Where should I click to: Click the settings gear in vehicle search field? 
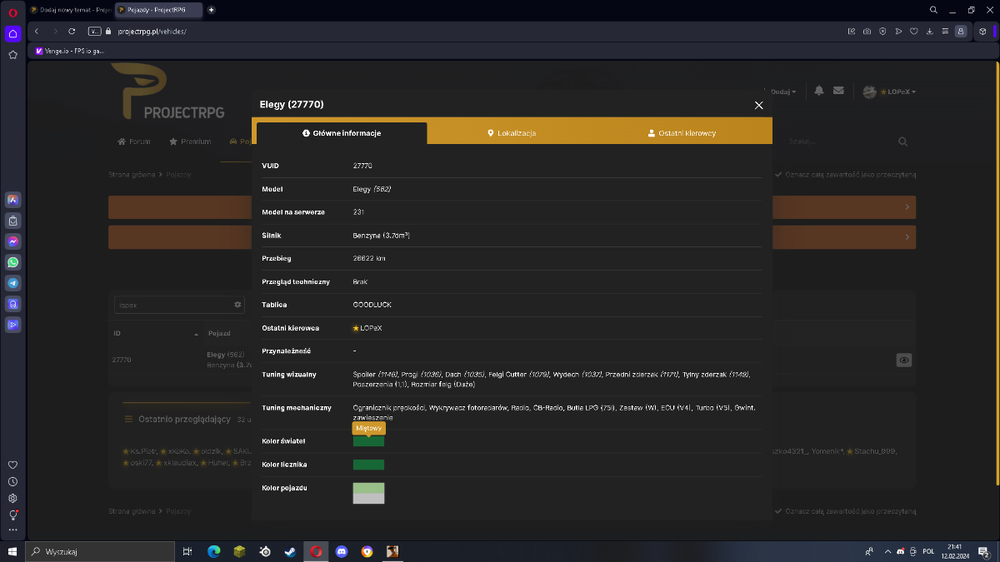[x=237, y=305]
